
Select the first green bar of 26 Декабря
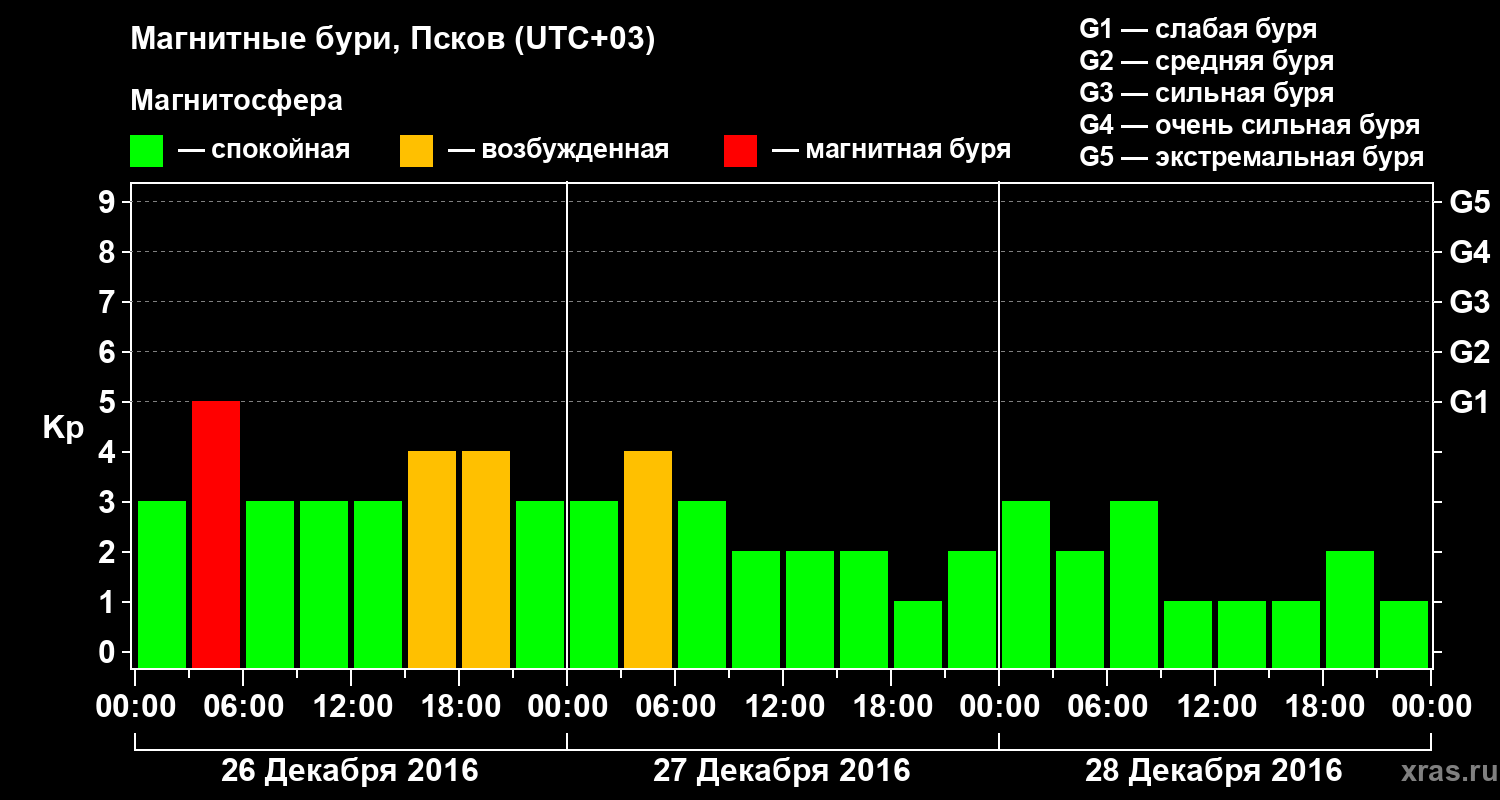coord(162,584)
